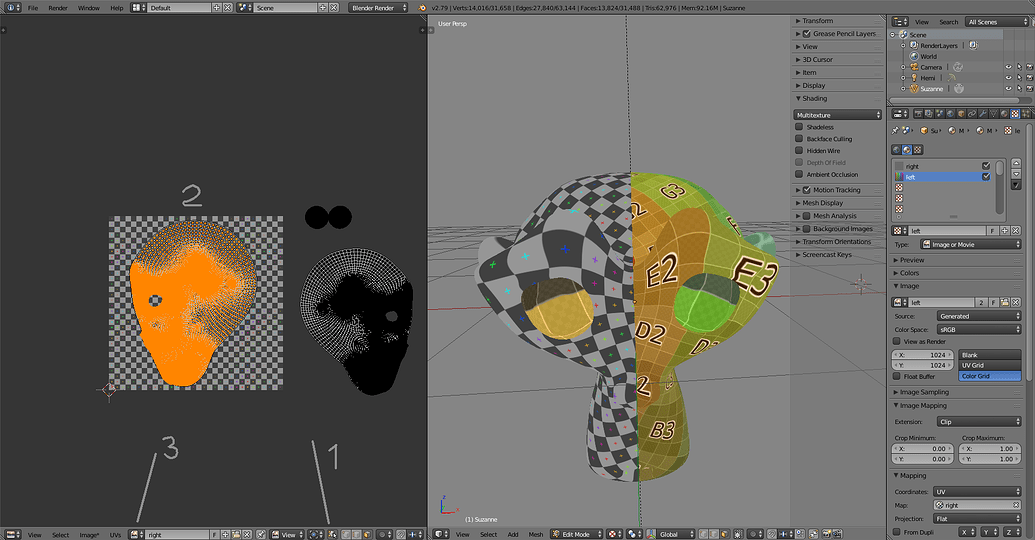Click the Crop Maximum X field

(990, 448)
